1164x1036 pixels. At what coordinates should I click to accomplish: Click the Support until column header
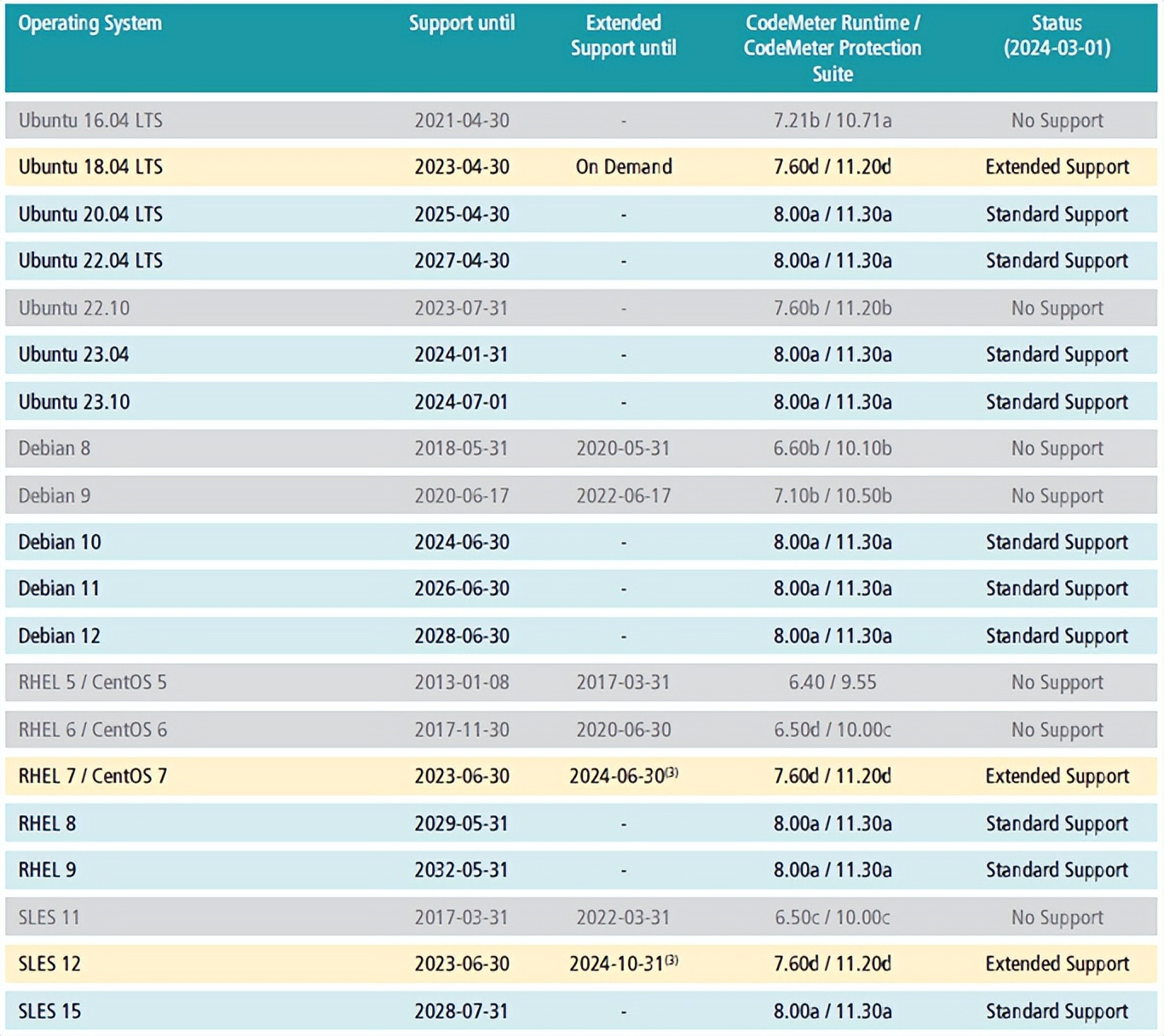point(461,23)
